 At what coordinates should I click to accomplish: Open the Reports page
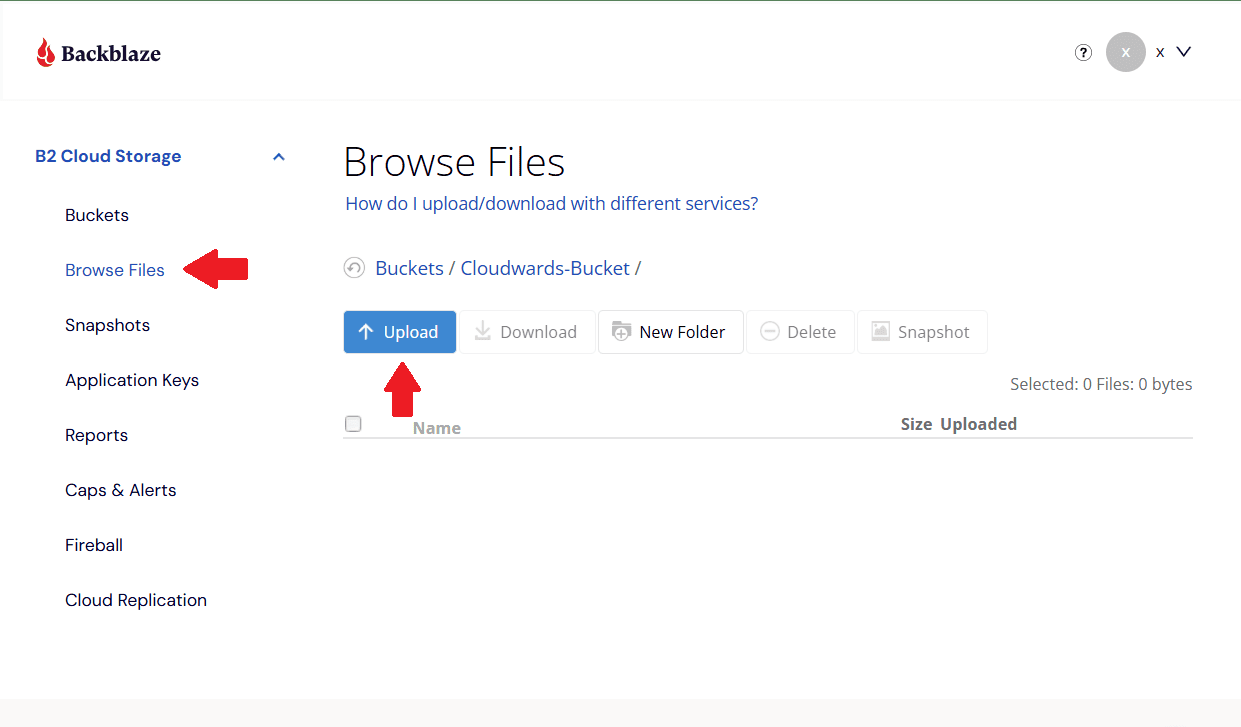coord(96,435)
